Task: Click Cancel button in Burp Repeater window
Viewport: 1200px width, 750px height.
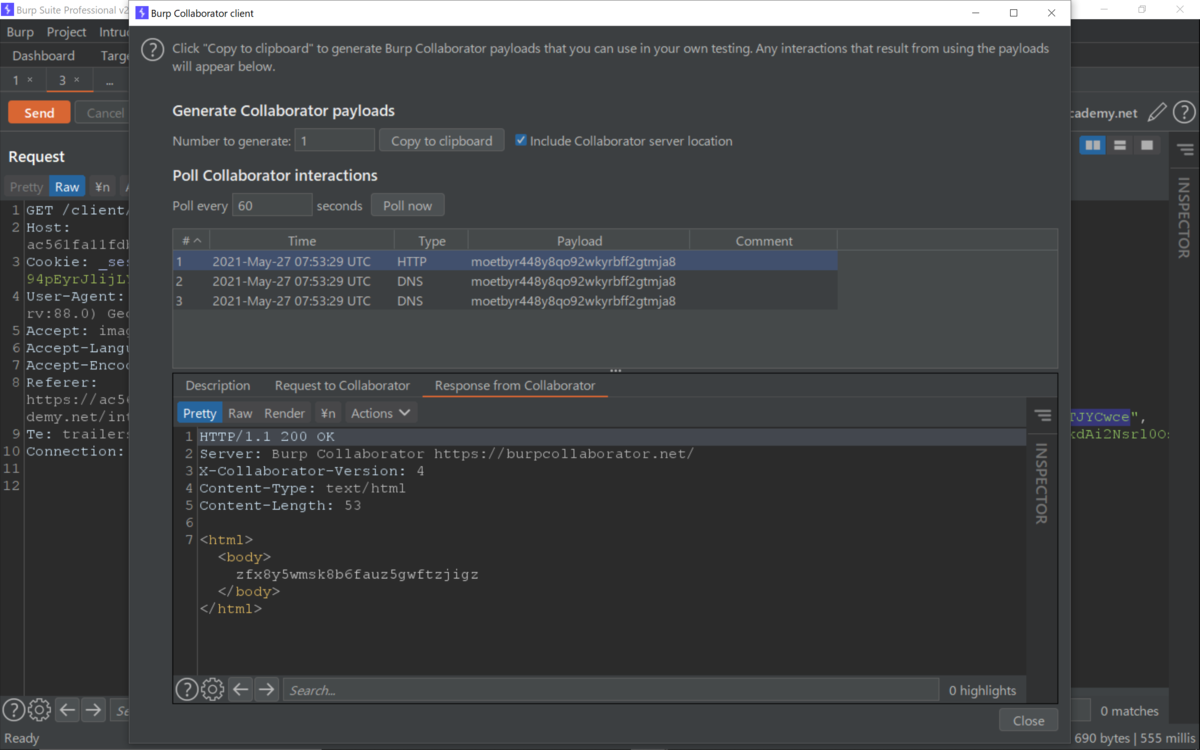Action: coord(102,113)
